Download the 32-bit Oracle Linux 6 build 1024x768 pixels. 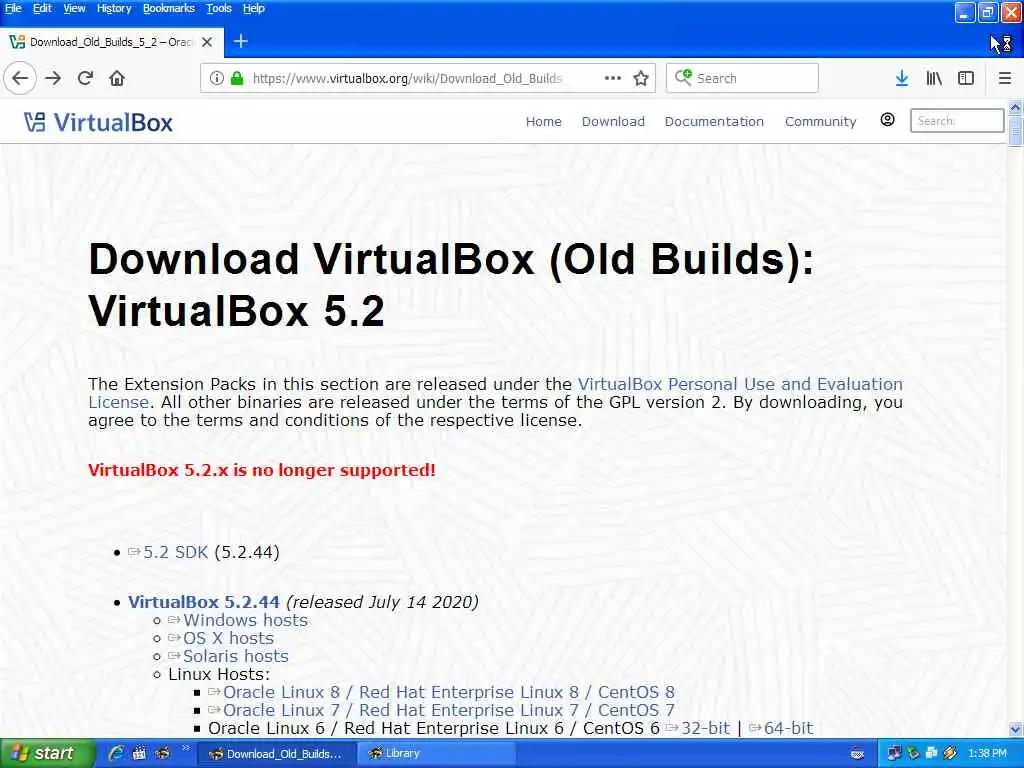(x=705, y=728)
